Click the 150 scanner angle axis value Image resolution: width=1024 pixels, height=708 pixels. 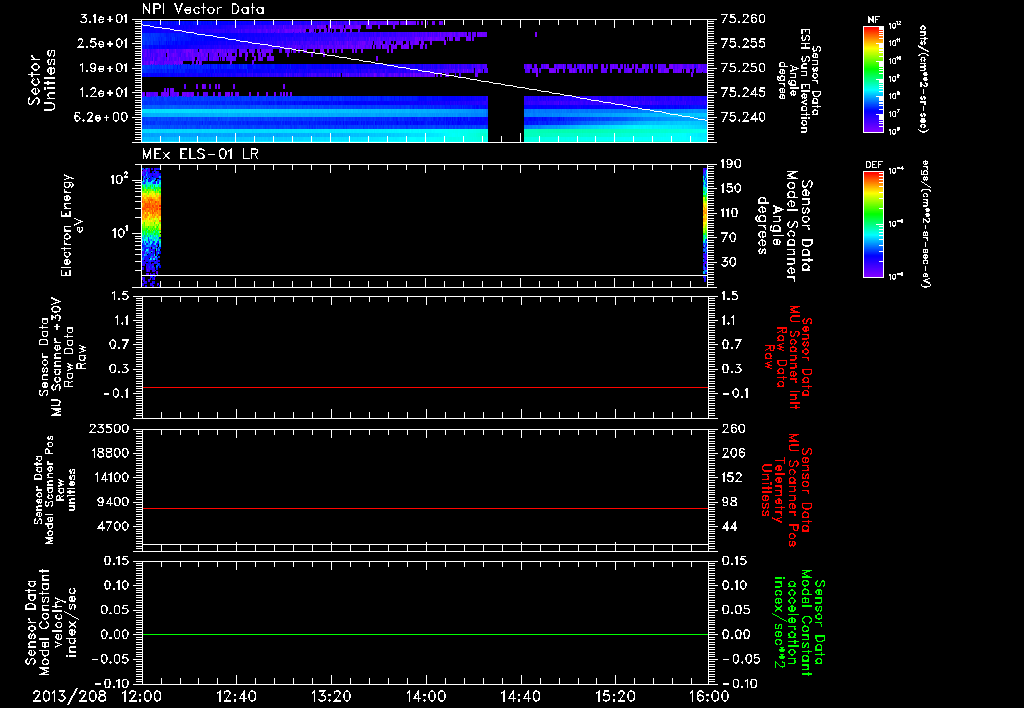(x=731, y=188)
